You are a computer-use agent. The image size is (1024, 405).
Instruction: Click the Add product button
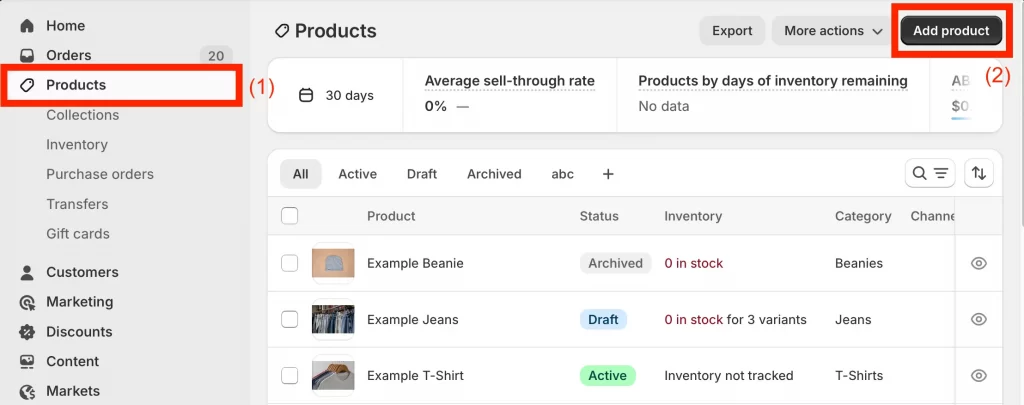[x=950, y=31]
